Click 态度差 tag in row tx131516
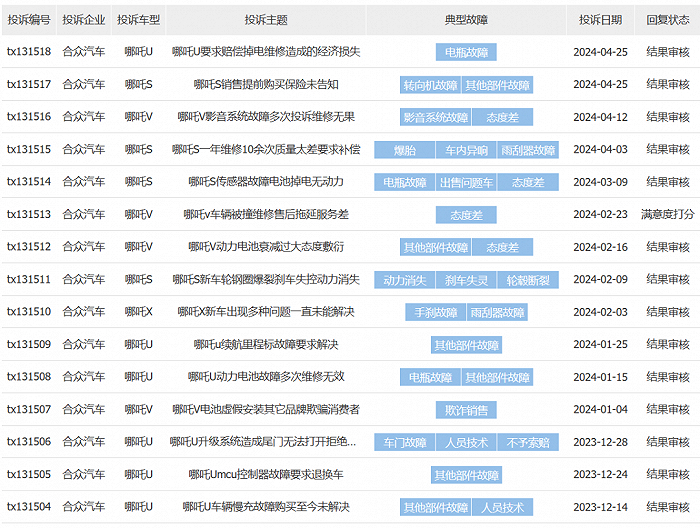The image size is (700, 528). [x=503, y=117]
